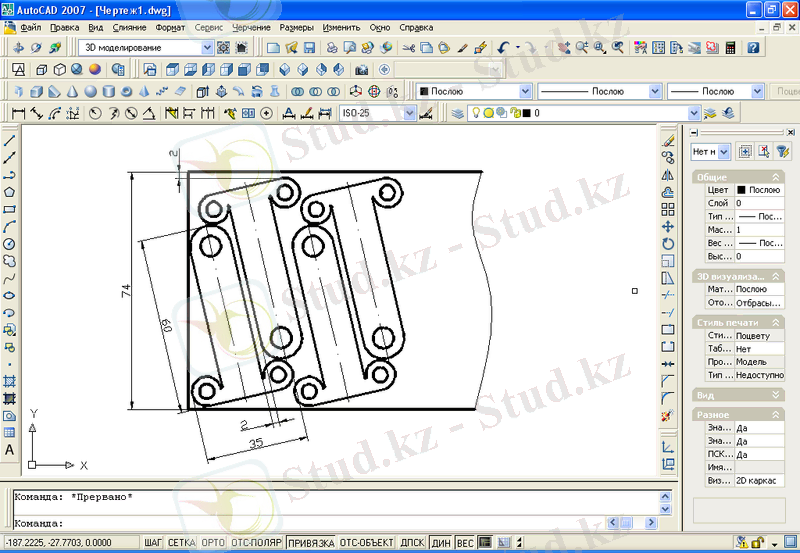Viewport: 800px width, 553px height.
Task: Disable ПРИВЯЗКА object snap
Action: [x=310, y=543]
